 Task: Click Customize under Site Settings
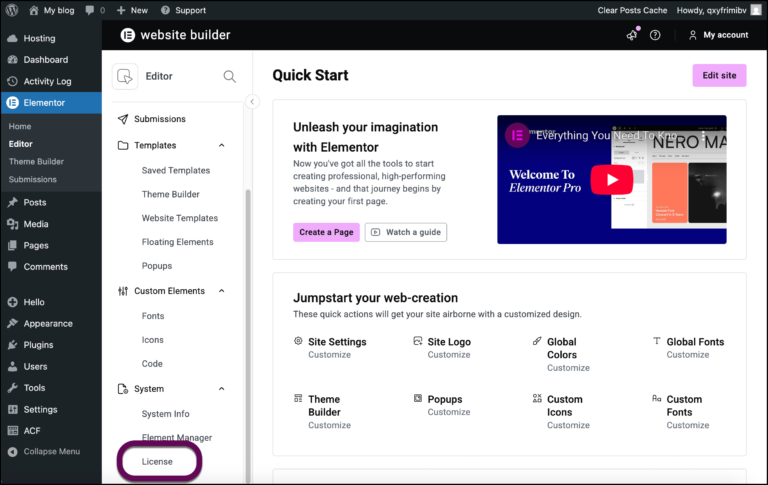click(329, 355)
